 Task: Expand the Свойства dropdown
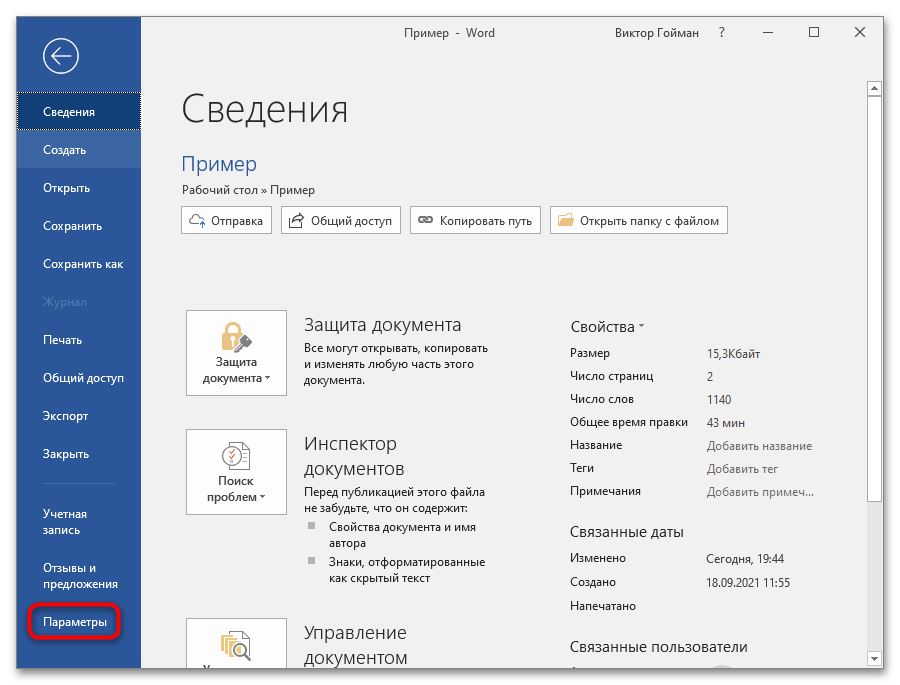click(x=607, y=327)
